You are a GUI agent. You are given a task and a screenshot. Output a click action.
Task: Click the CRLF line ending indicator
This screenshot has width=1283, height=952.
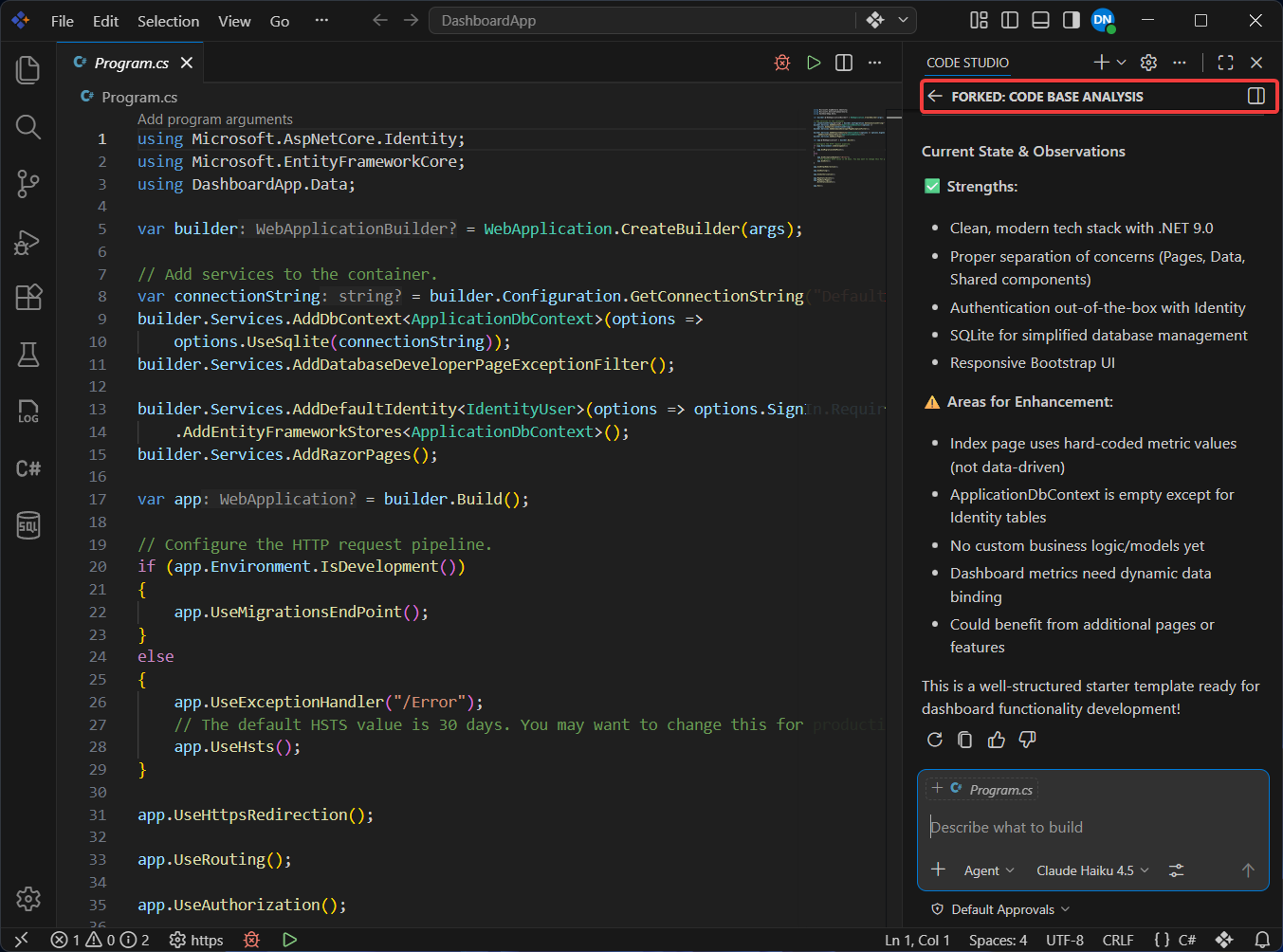click(x=1118, y=940)
